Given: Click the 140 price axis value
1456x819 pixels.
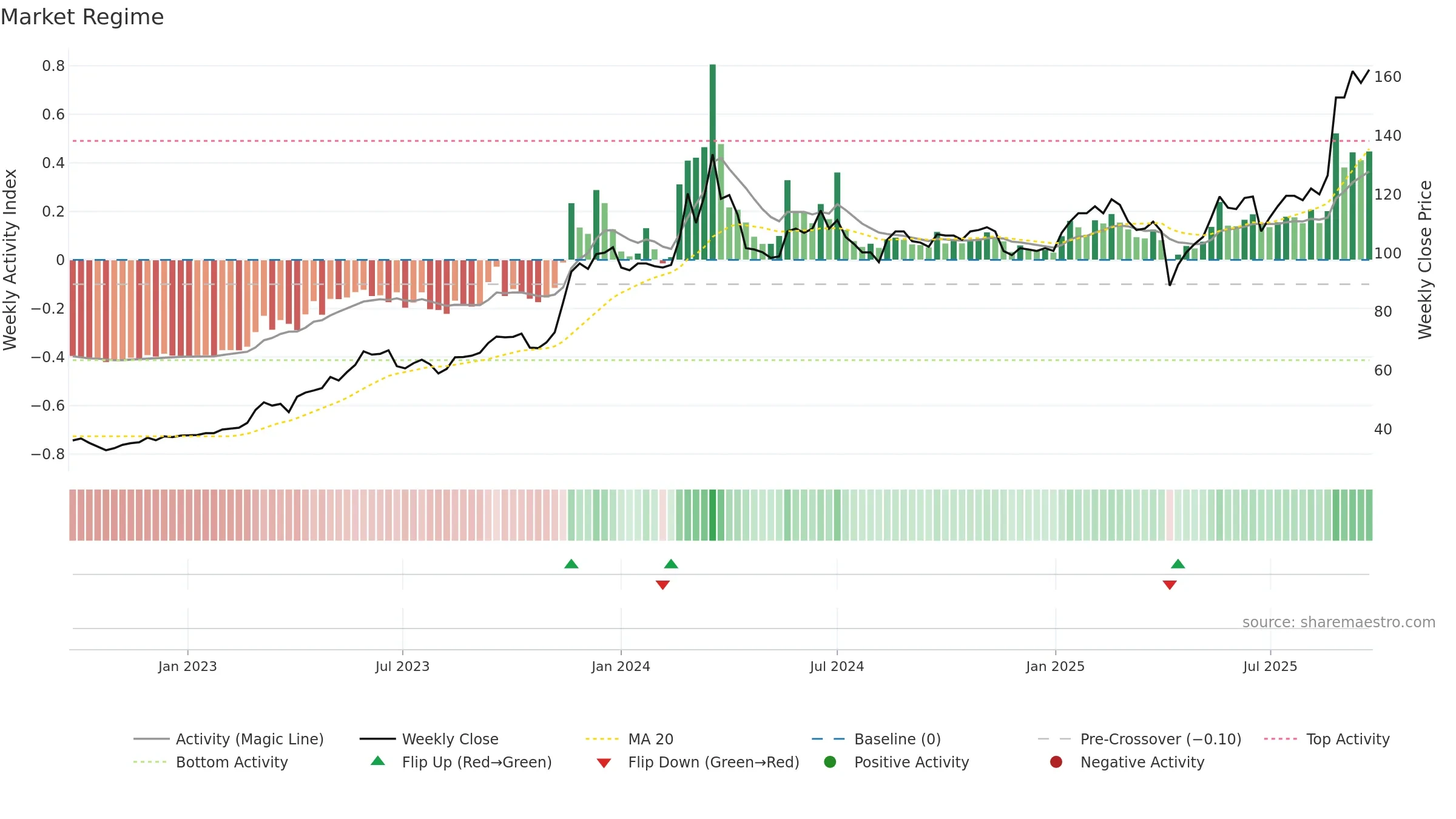Looking at the screenshot, I should pyautogui.click(x=1387, y=136).
